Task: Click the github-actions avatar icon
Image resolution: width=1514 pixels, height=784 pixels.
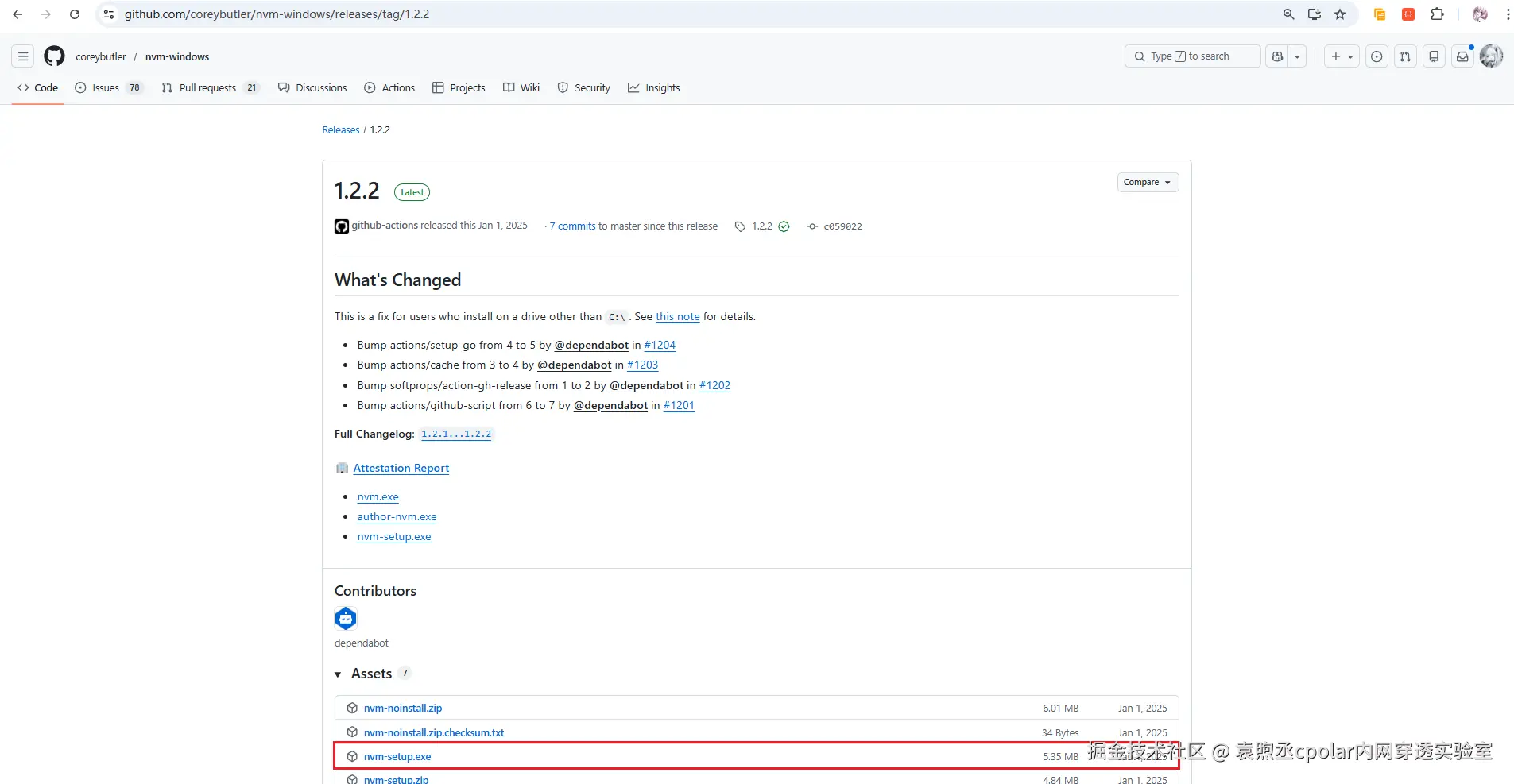Action: [342, 226]
